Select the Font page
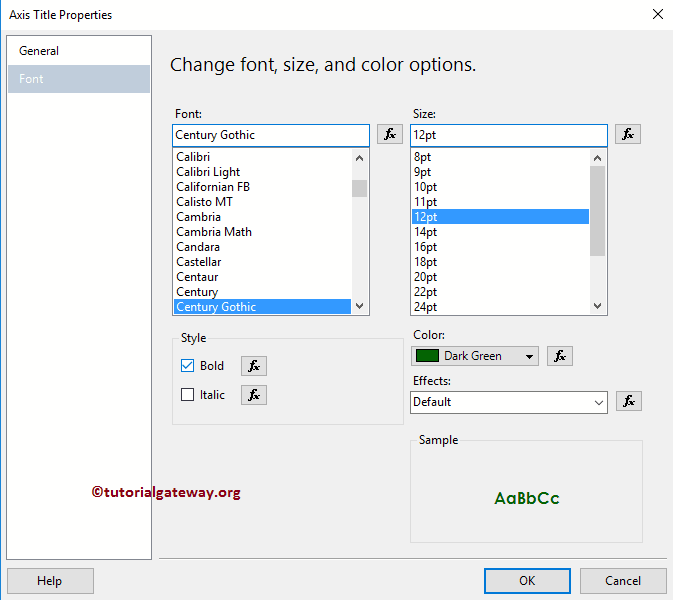Screen dimensions: 673x600 coord(79,79)
